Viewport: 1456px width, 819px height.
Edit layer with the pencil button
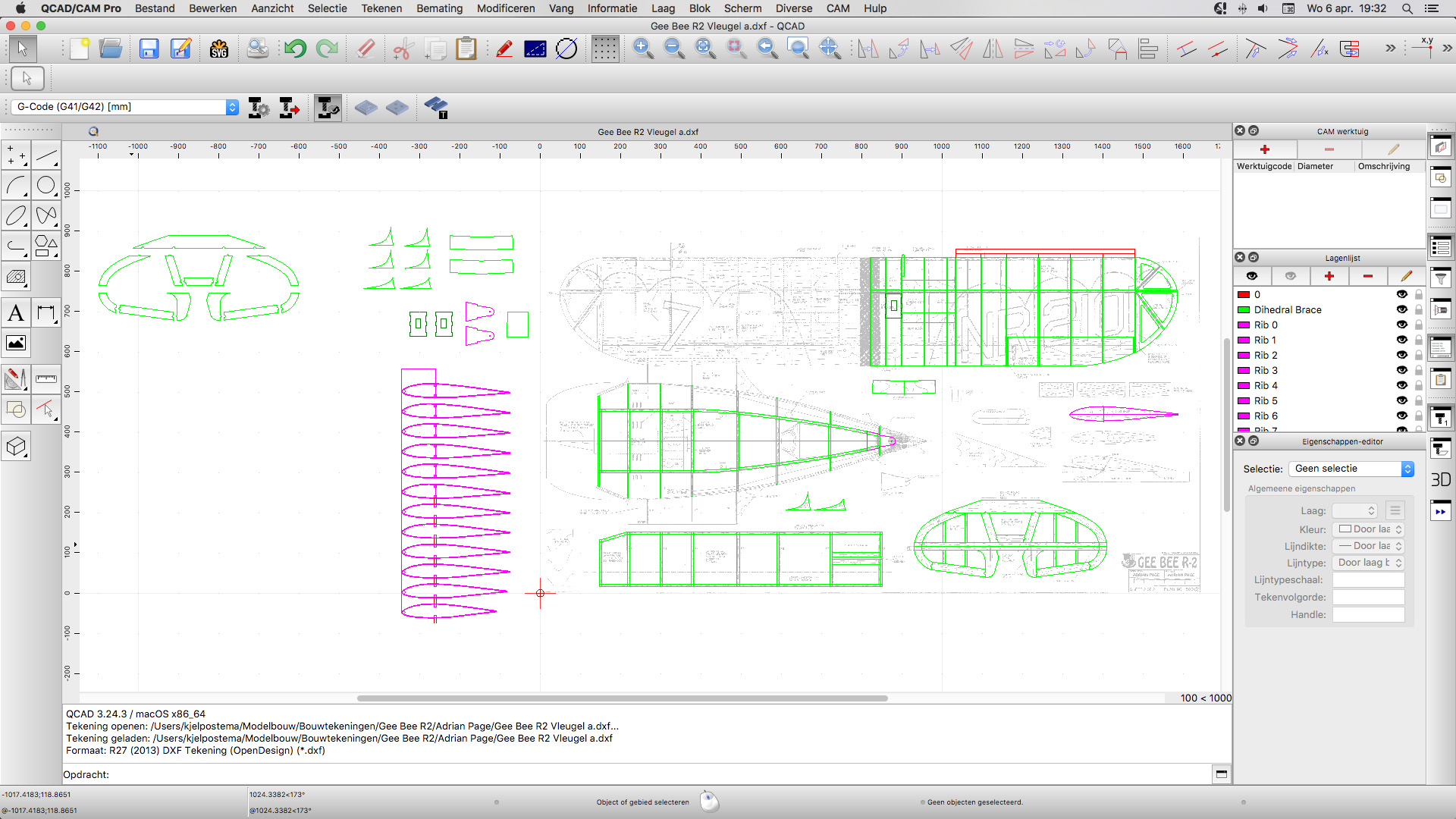pyautogui.click(x=1407, y=276)
